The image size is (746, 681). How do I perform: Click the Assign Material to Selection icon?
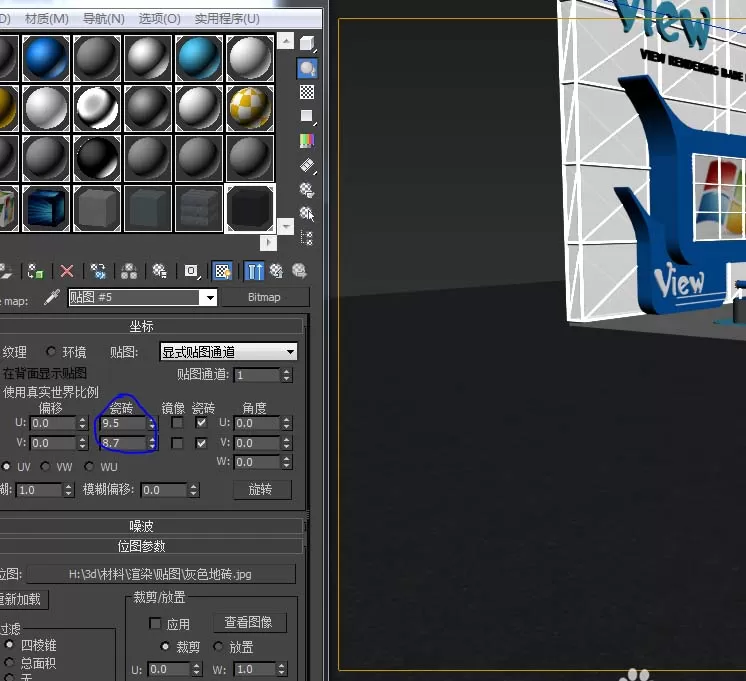pos(35,271)
